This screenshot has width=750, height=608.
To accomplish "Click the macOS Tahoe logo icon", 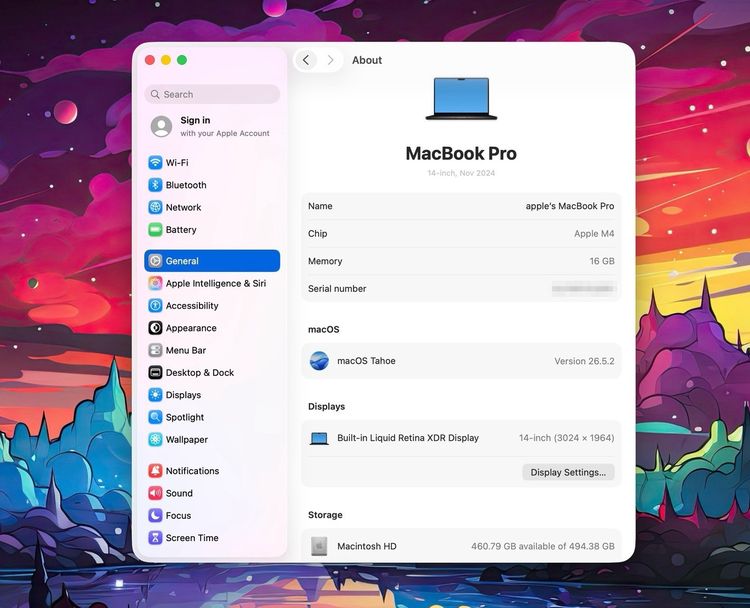I will click(x=319, y=361).
